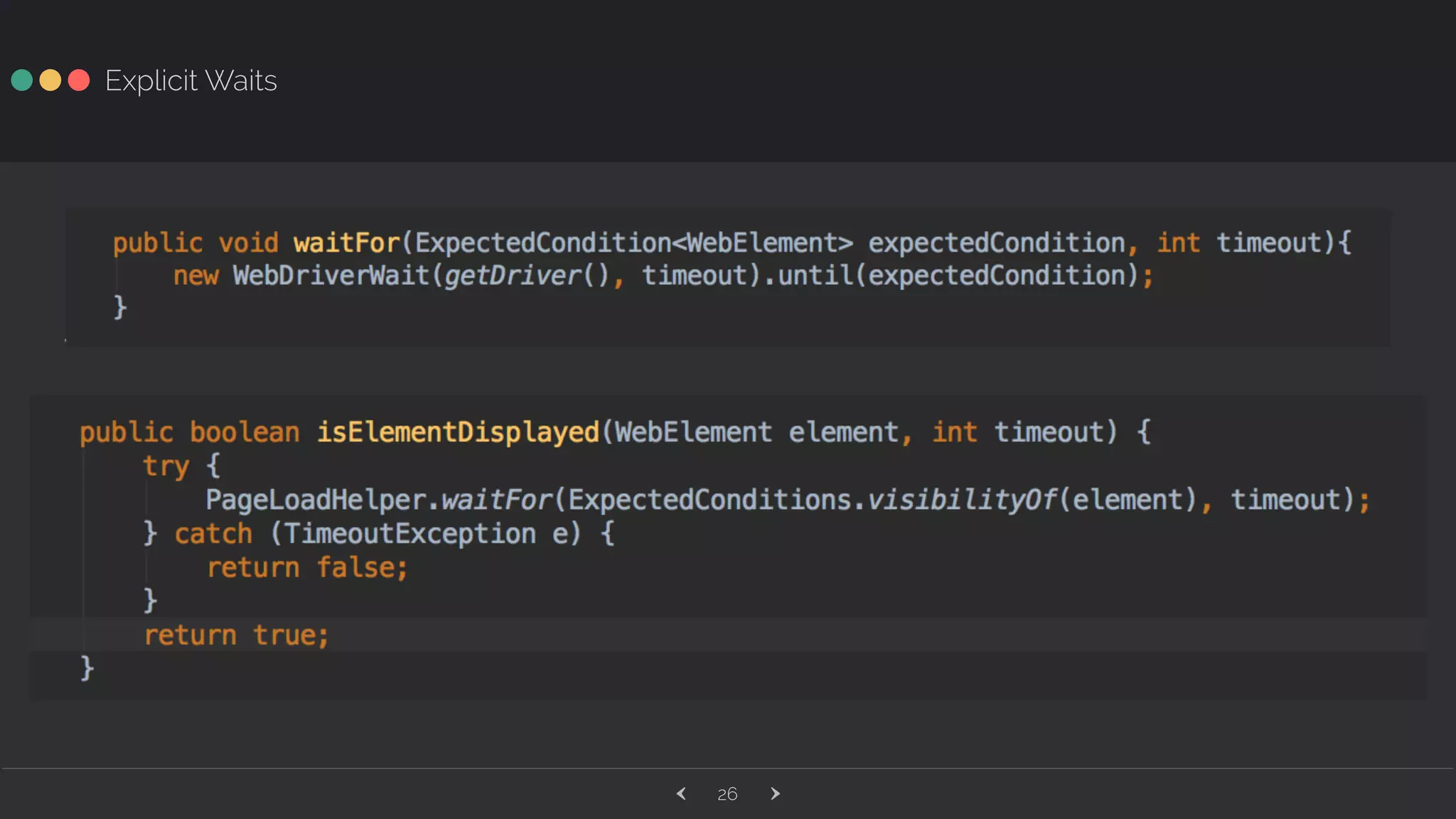Click the isElementDisplayed method name
Viewport: 1456px width, 819px height.
click(x=457, y=432)
